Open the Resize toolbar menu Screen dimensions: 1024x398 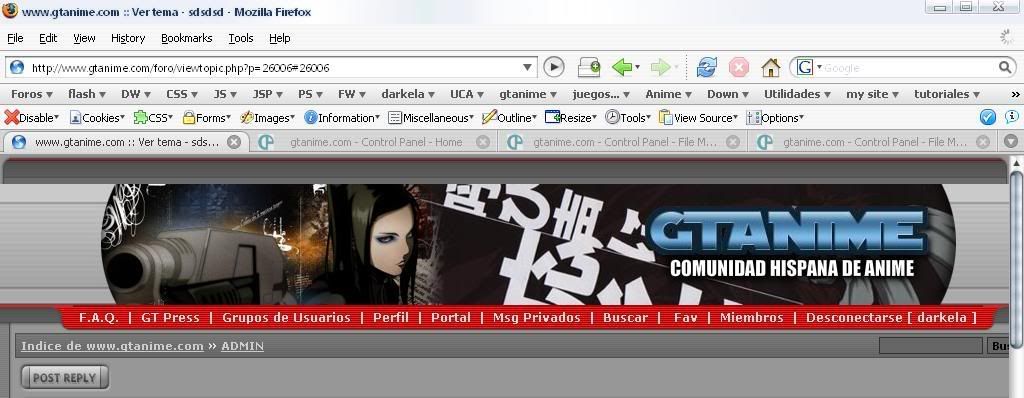click(x=571, y=118)
